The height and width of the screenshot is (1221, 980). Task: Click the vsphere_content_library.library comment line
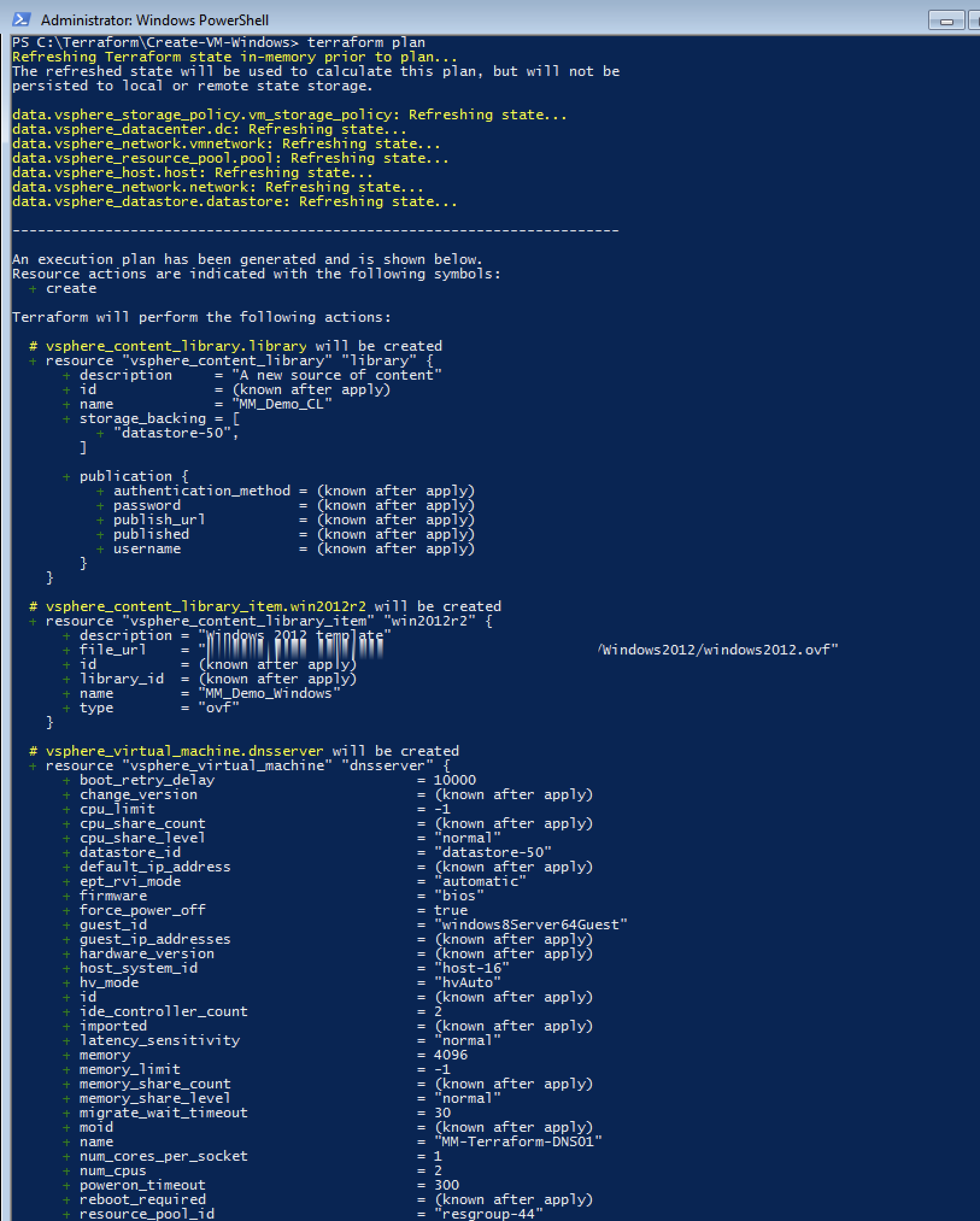tap(236, 347)
